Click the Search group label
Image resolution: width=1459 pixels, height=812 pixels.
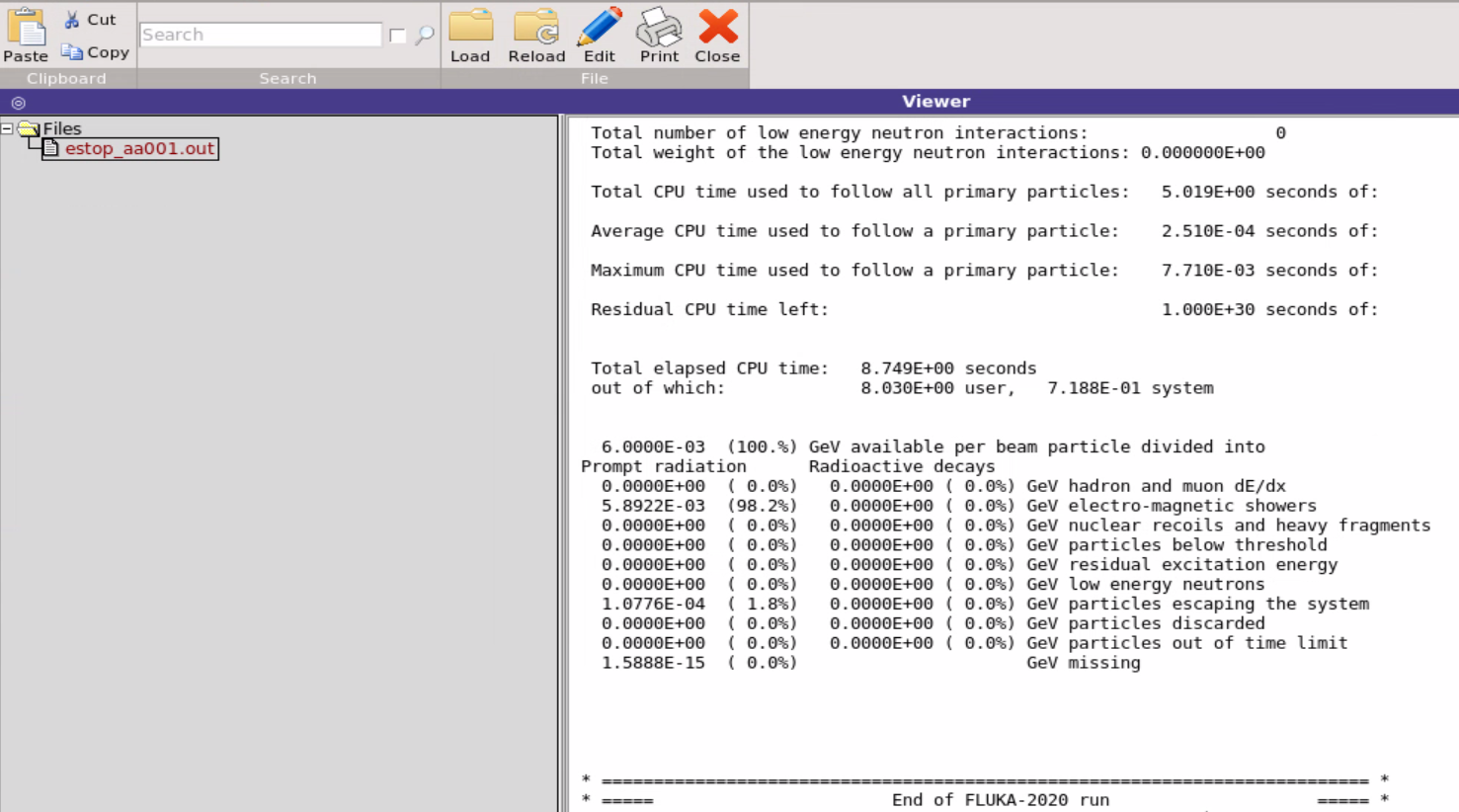[x=287, y=78]
